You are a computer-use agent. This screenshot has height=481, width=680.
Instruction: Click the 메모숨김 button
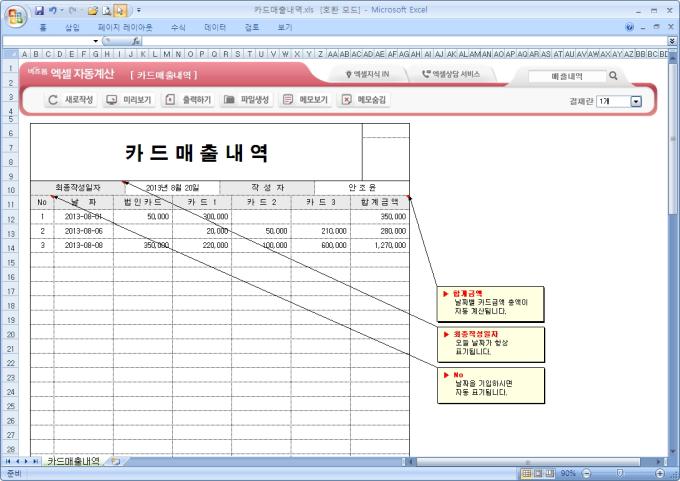[x=364, y=100]
